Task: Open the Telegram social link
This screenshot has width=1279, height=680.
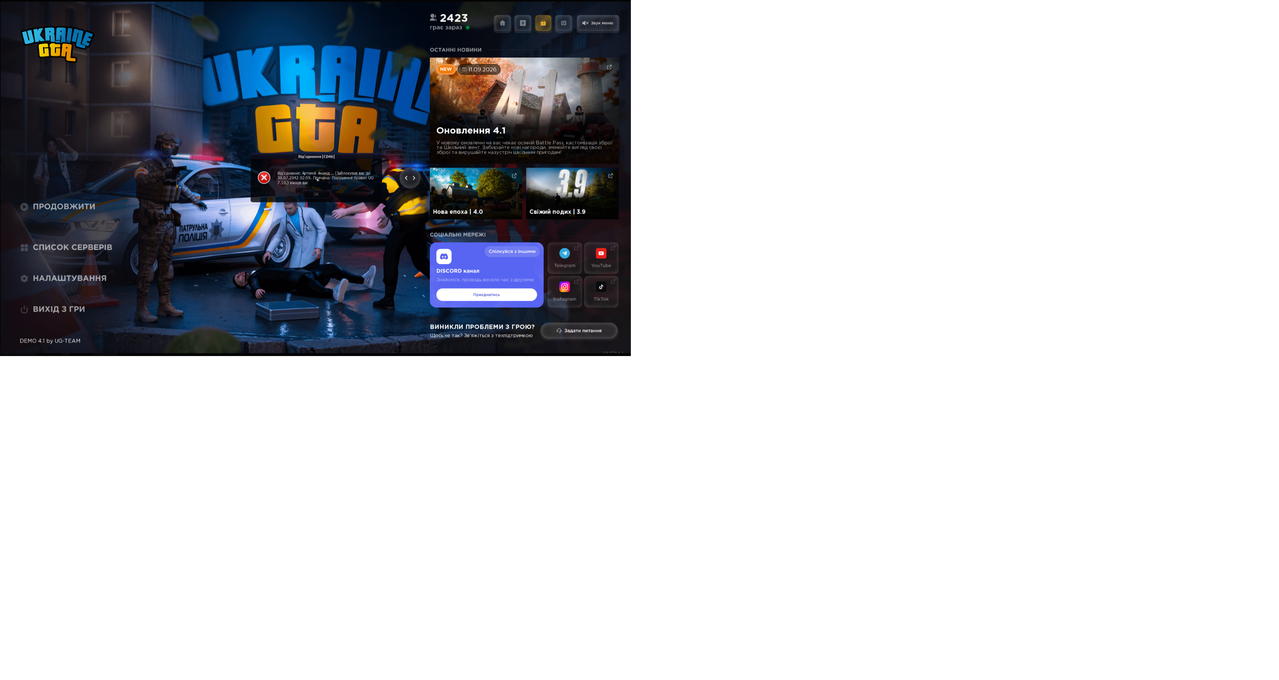Action: [x=565, y=258]
